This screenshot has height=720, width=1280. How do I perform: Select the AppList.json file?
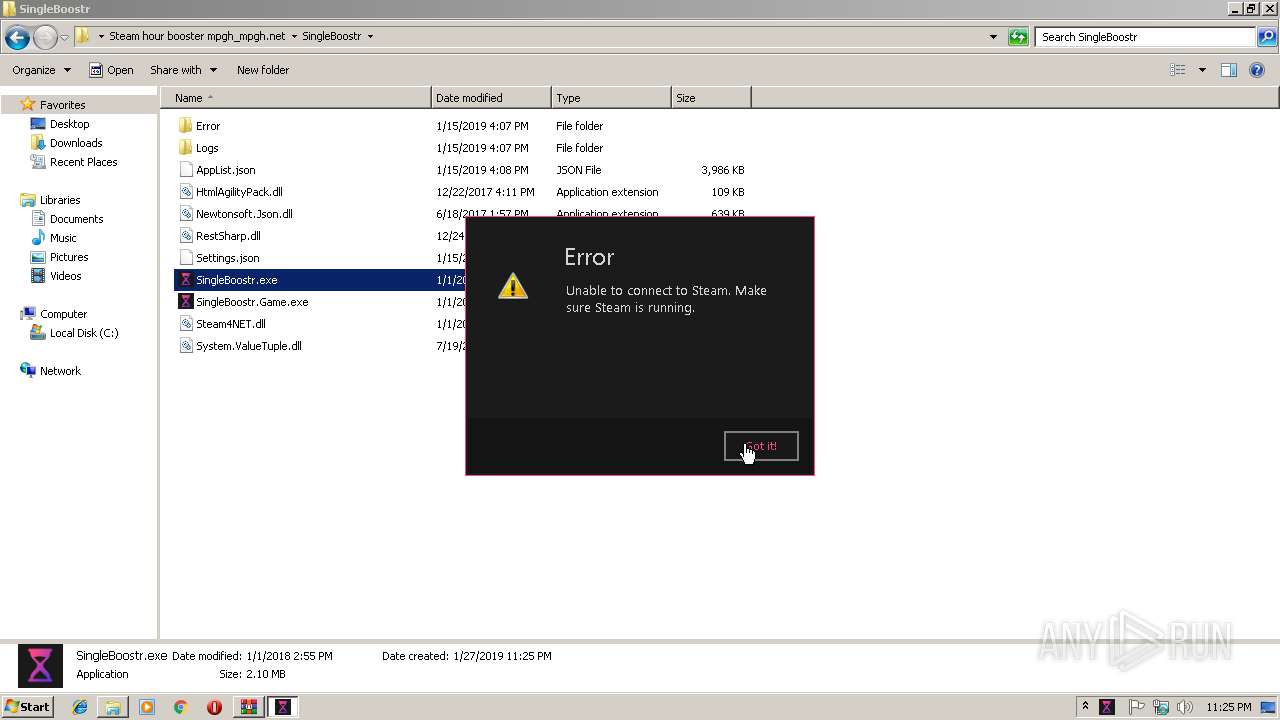(225, 170)
